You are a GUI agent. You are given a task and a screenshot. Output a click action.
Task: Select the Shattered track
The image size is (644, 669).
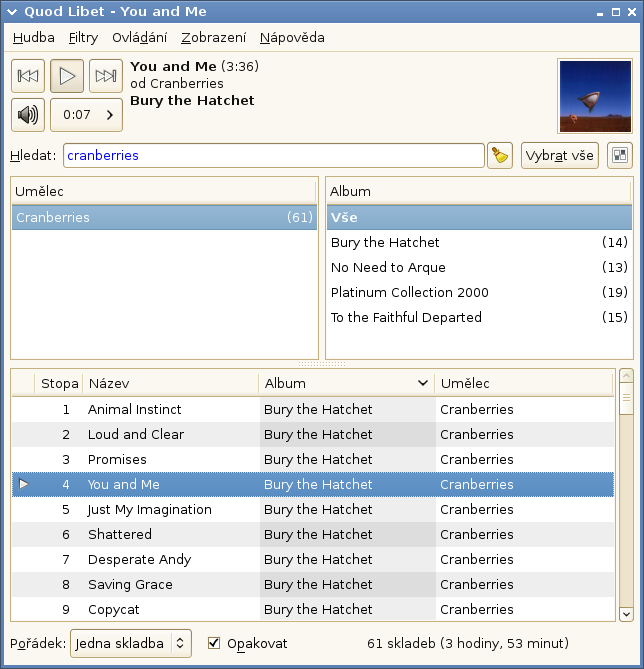pyautogui.click(x=313, y=534)
